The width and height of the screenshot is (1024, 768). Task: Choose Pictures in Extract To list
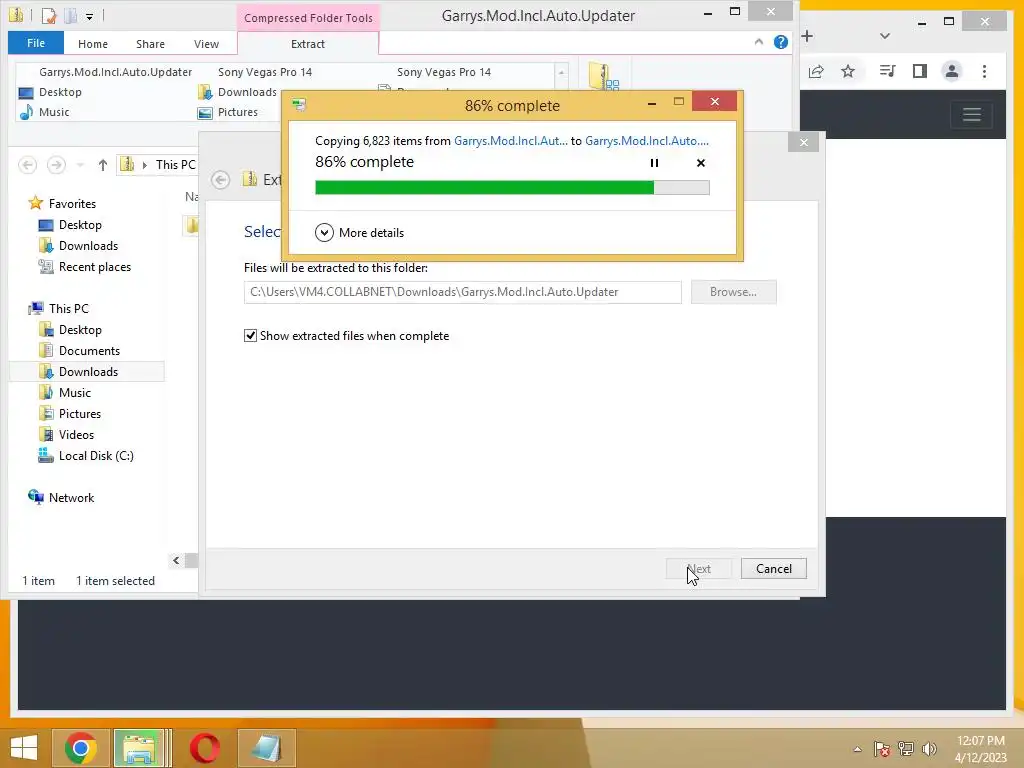click(x=228, y=112)
